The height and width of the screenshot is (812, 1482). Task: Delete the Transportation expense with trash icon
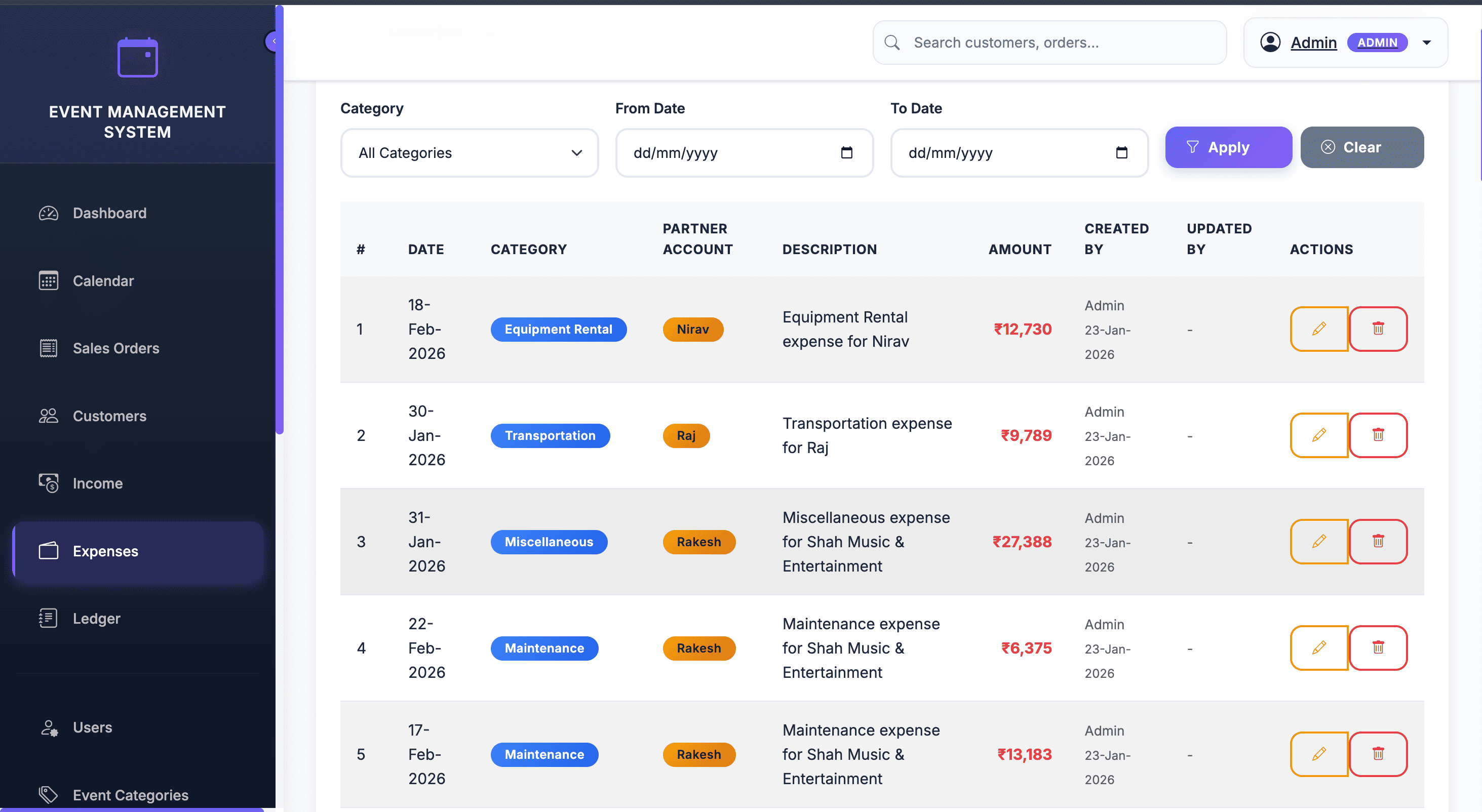click(x=1378, y=435)
